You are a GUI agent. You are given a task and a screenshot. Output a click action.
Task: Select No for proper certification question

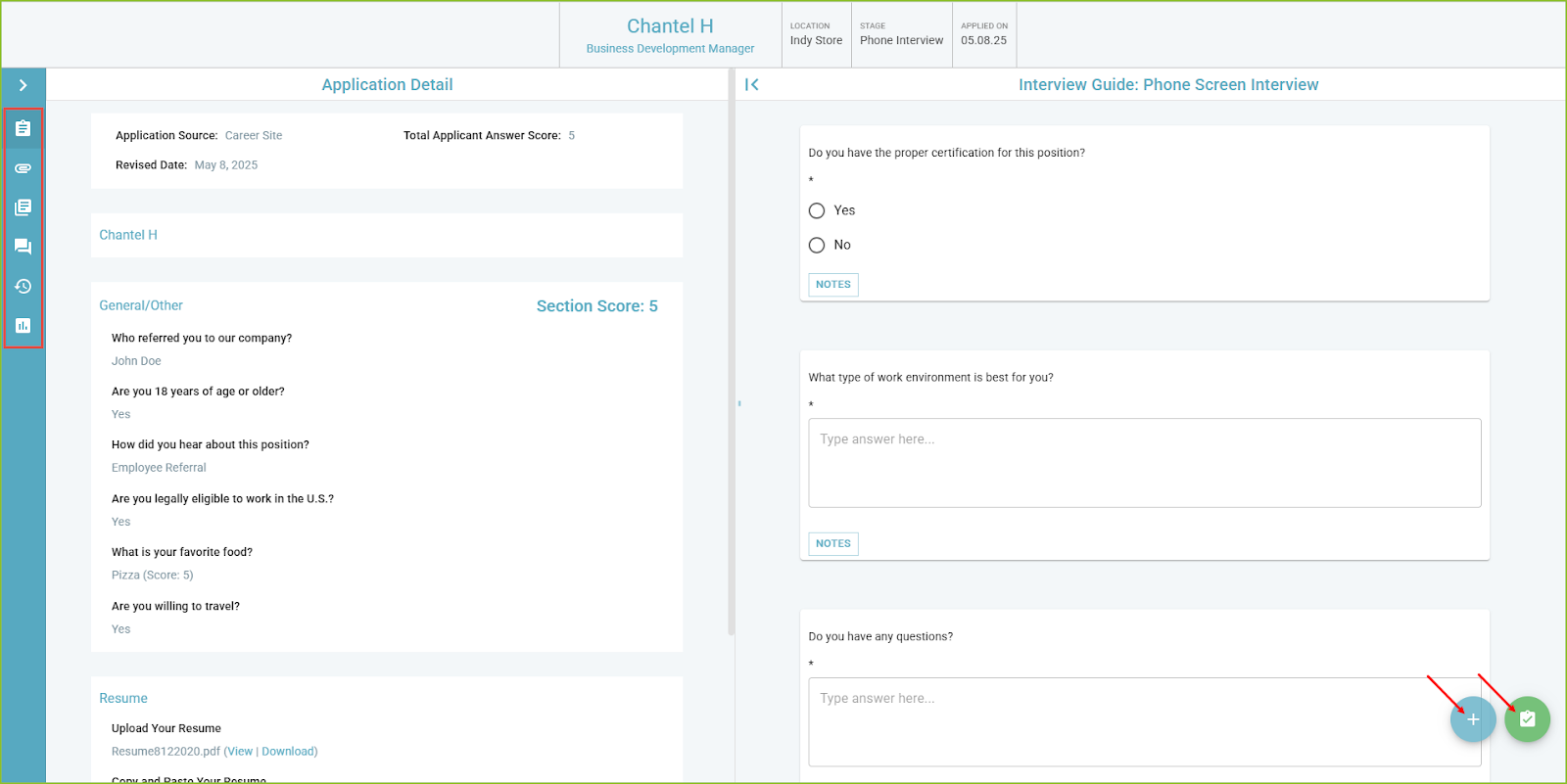coord(817,245)
